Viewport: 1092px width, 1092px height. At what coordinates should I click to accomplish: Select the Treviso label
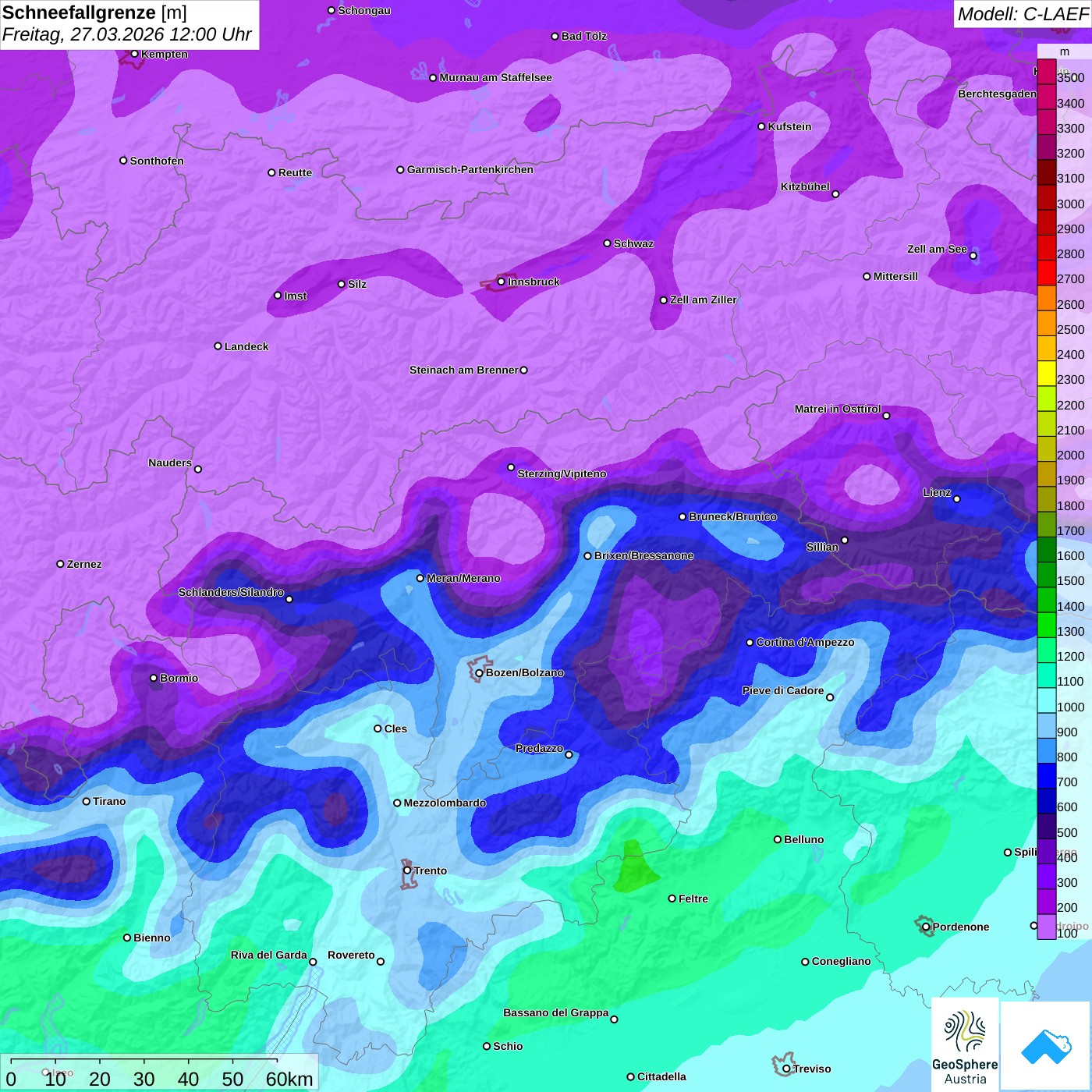click(x=811, y=1069)
